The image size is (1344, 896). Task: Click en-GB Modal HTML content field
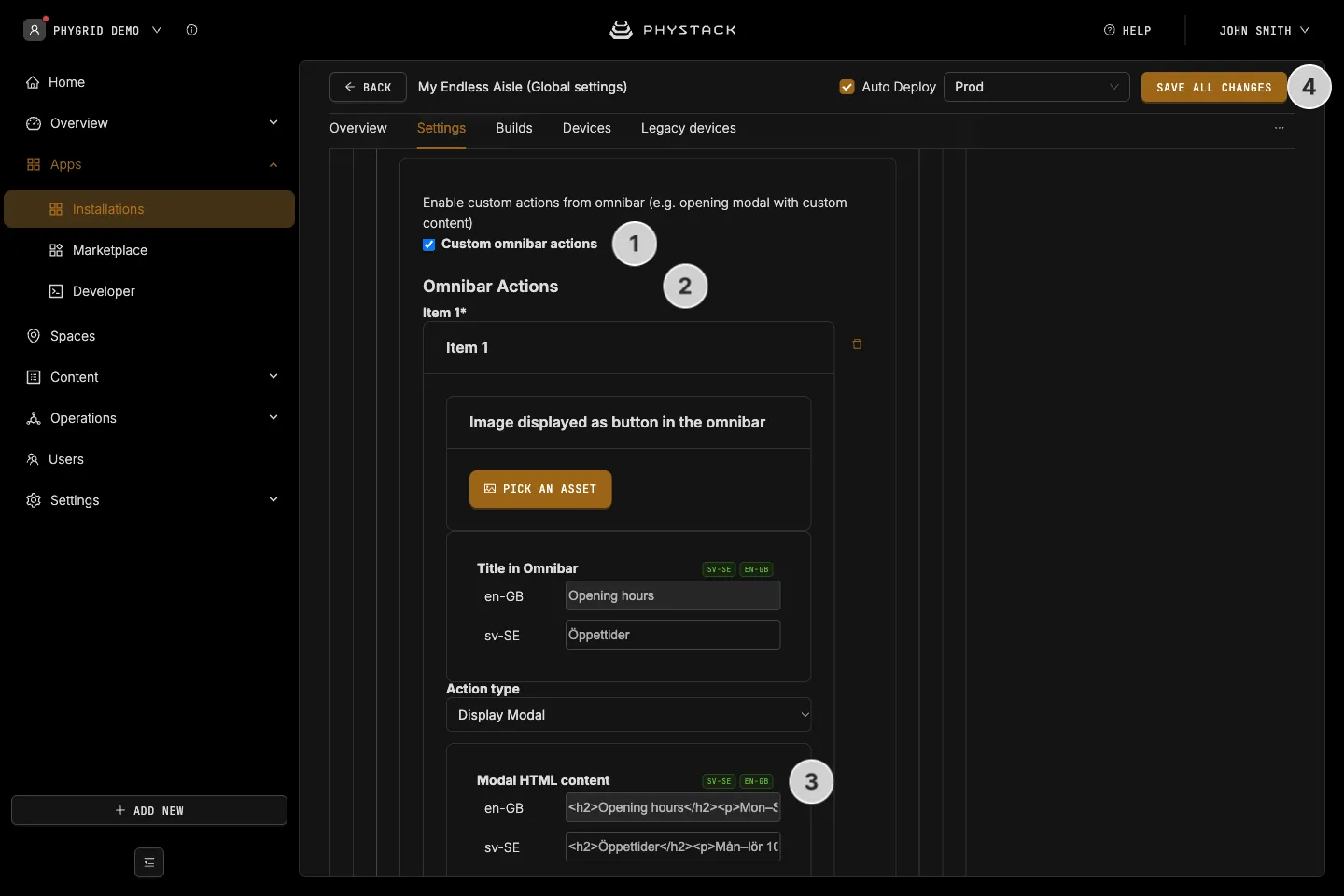(673, 807)
